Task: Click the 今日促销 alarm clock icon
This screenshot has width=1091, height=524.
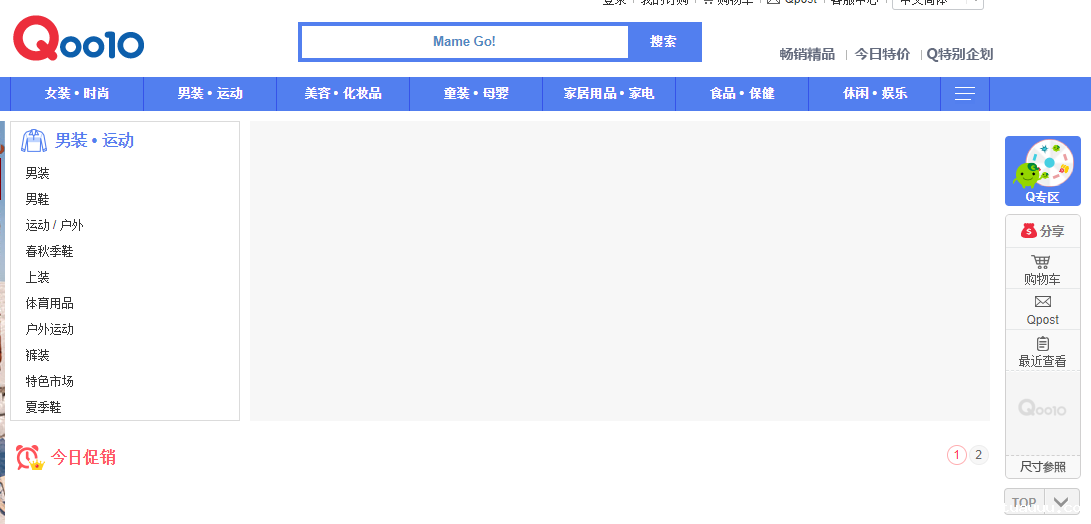Action: tap(29, 457)
